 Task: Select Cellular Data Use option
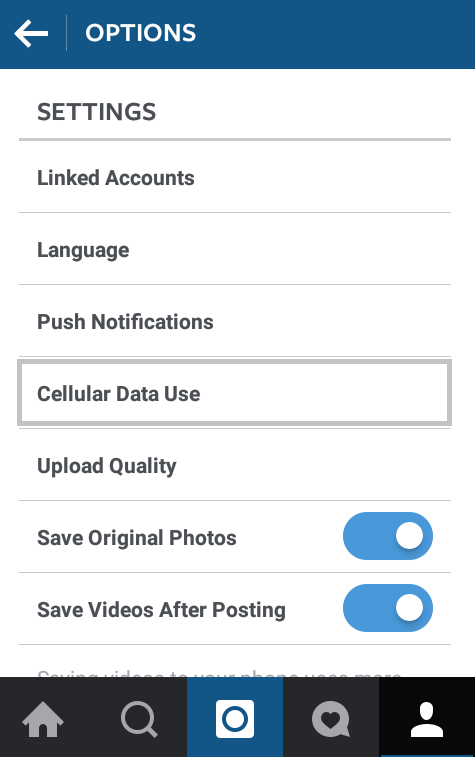pos(235,393)
